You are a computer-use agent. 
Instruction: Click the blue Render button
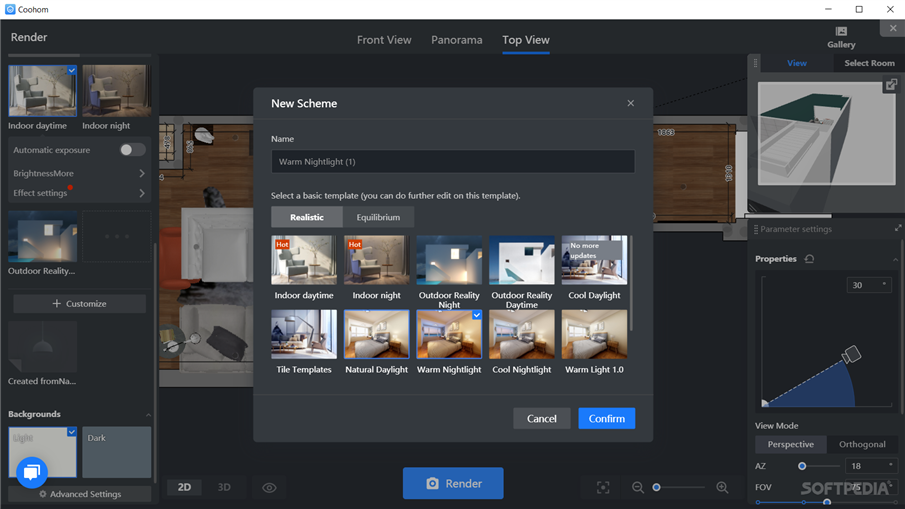(x=453, y=484)
